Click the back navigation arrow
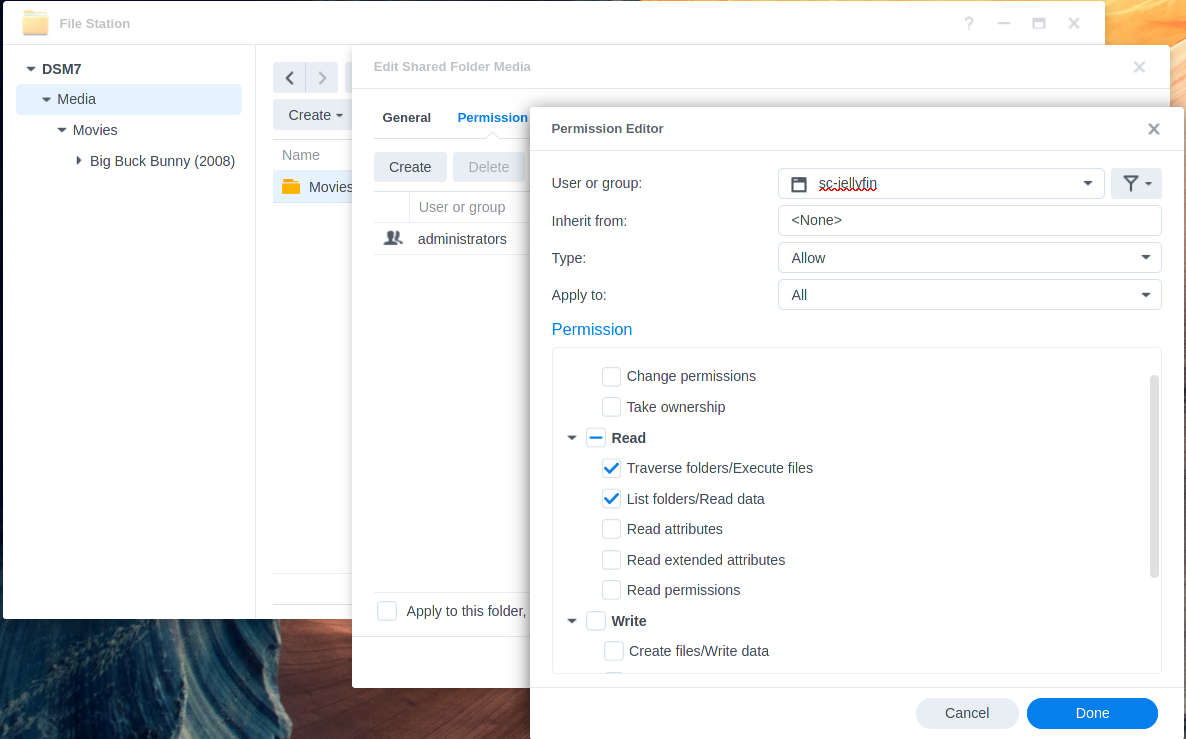 (x=289, y=77)
